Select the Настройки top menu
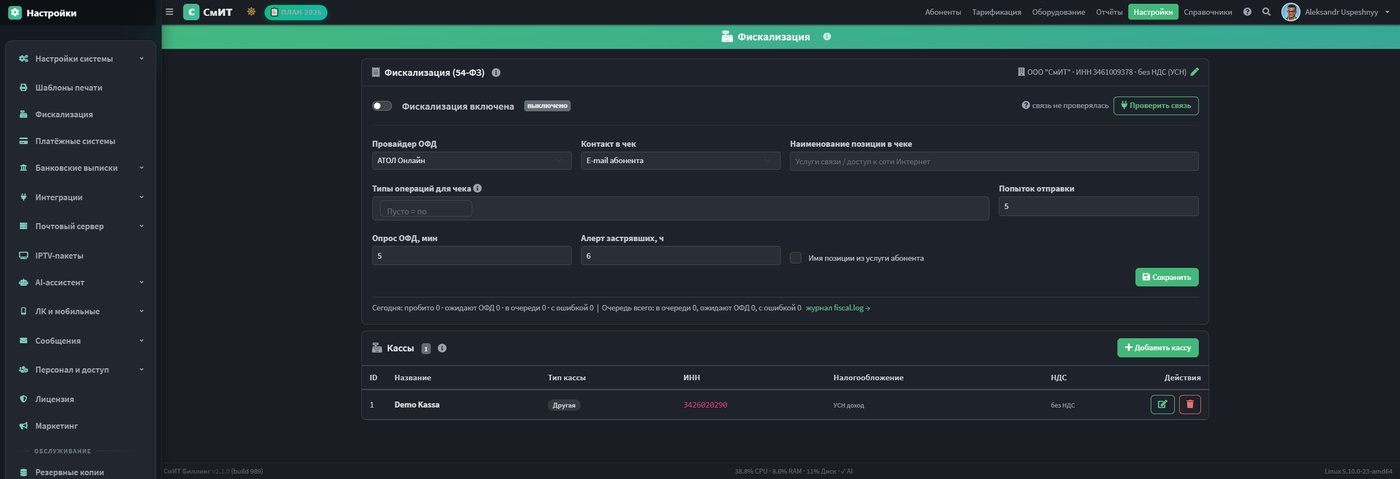Screen dimensions: 1400x479 (1153, 12)
